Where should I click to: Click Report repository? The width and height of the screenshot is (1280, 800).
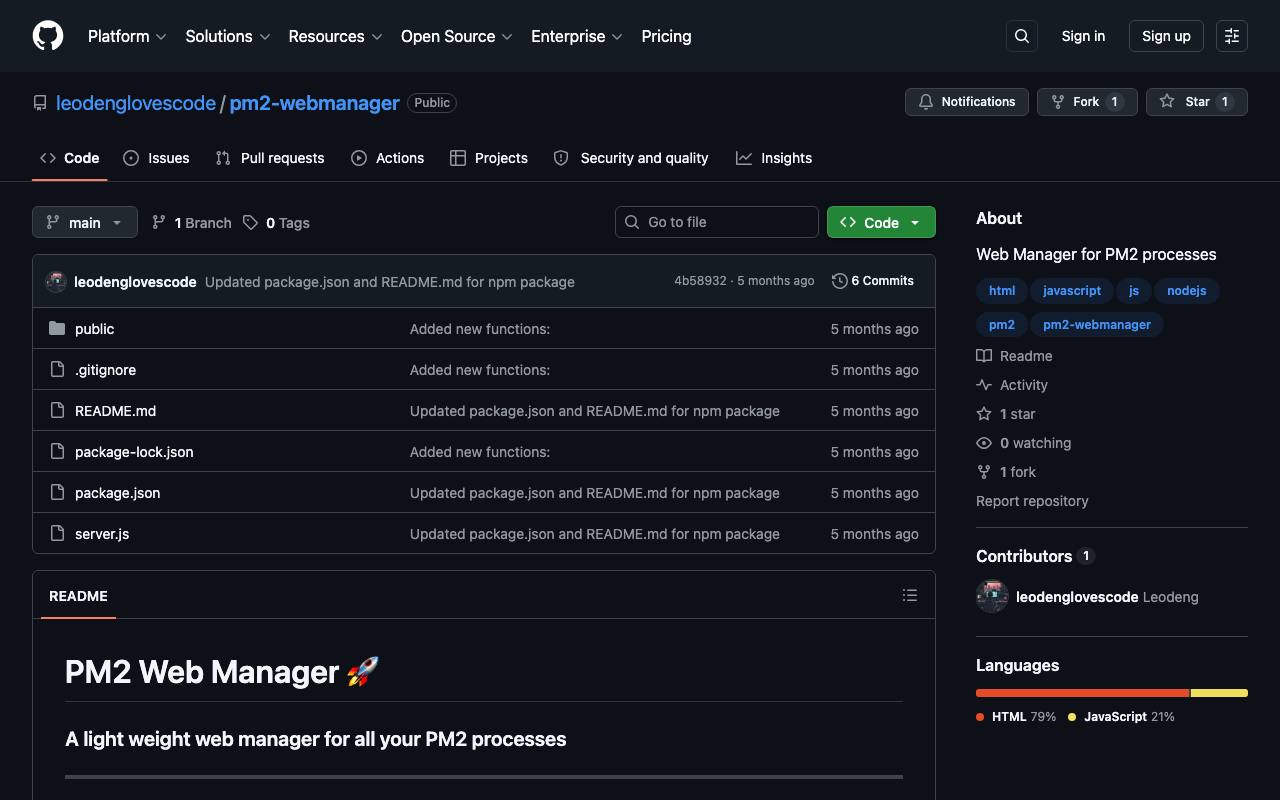coord(1032,501)
